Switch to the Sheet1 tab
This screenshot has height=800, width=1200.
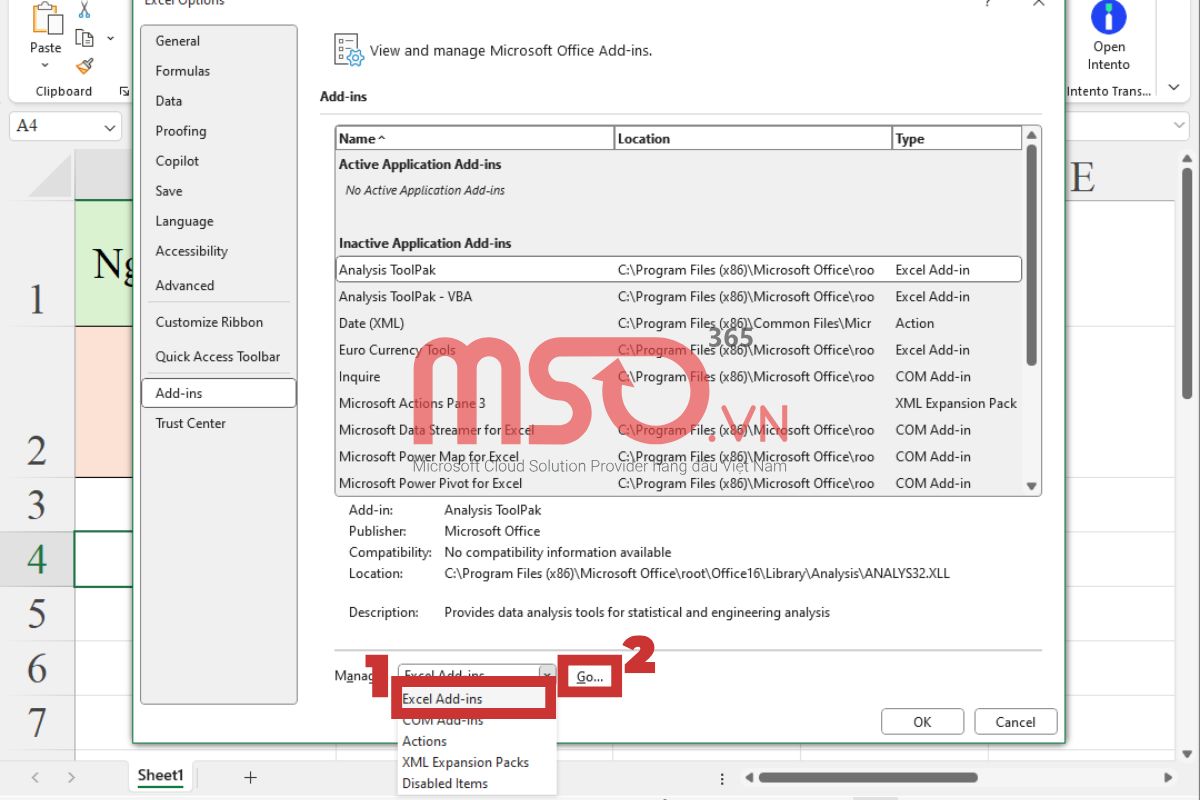(161, 776)
